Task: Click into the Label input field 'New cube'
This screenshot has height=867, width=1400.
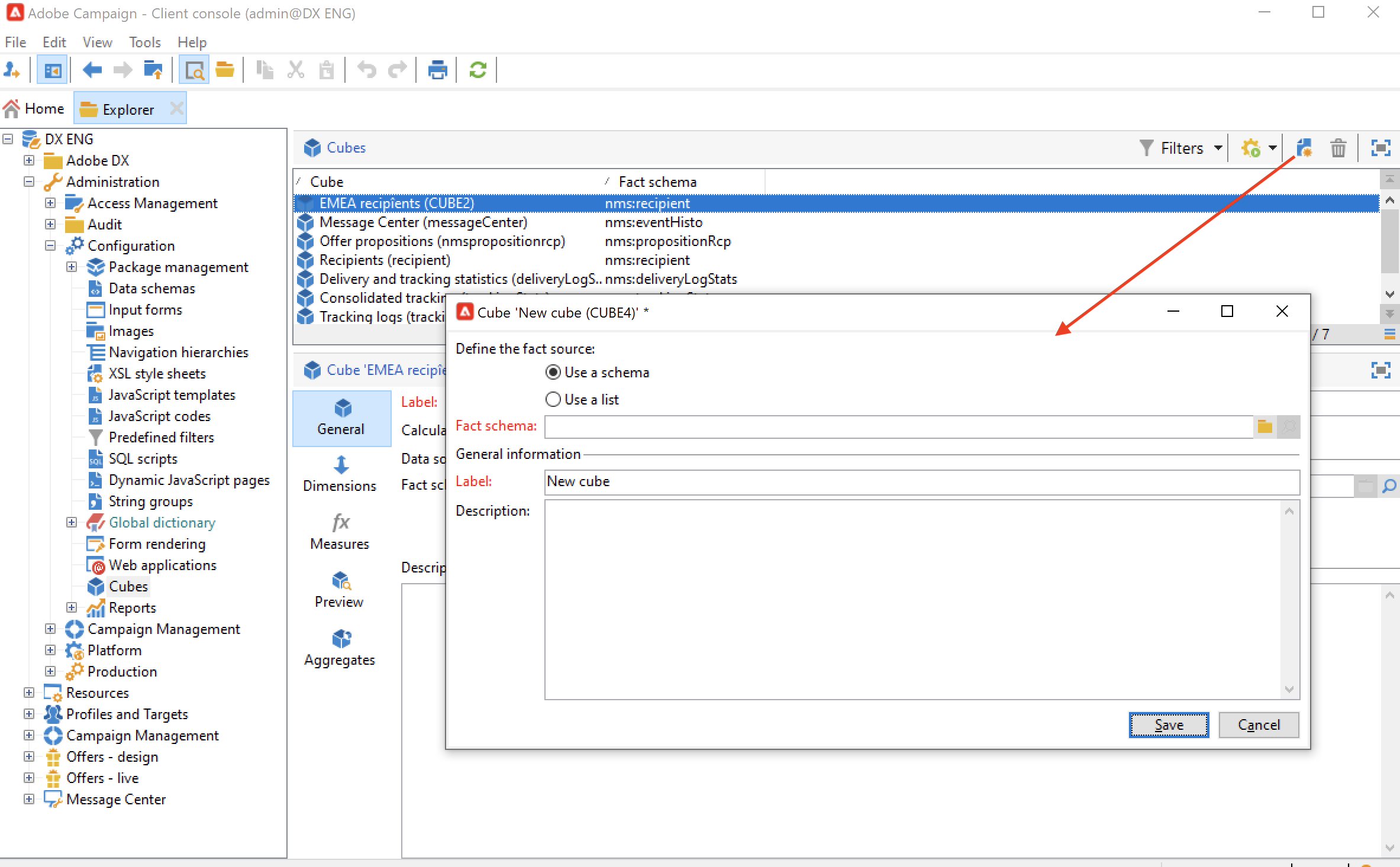Action: 921,481
